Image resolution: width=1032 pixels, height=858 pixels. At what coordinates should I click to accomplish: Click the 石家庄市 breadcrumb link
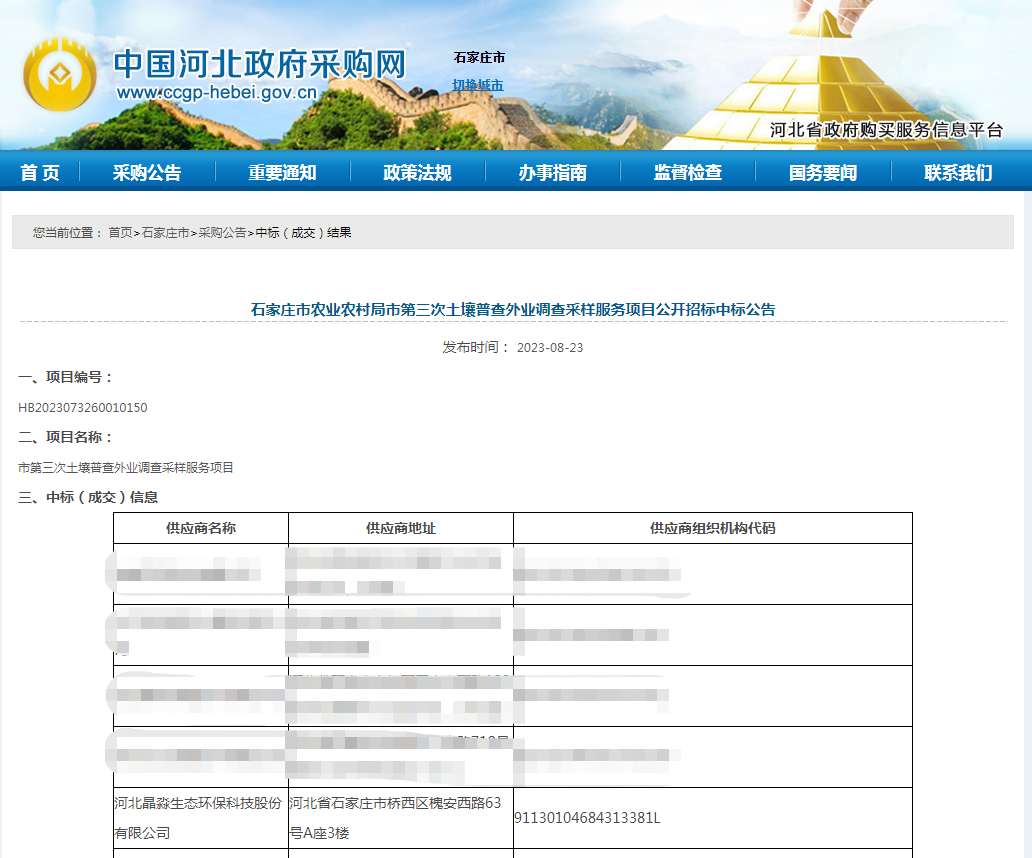click(165, 232)
